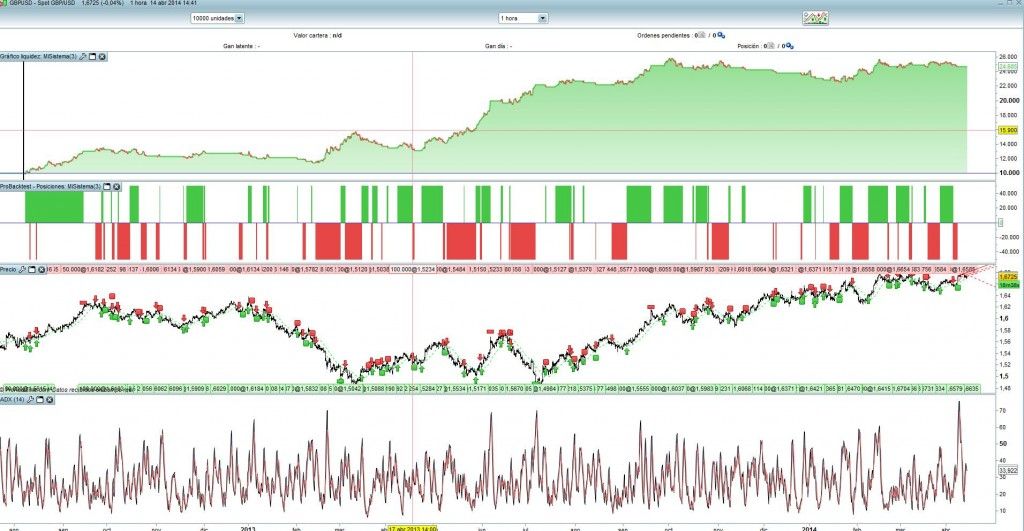The image size is (1024, 531).
Task: Open ADX (14) indicator settings wrench
Action: [30, 399]
